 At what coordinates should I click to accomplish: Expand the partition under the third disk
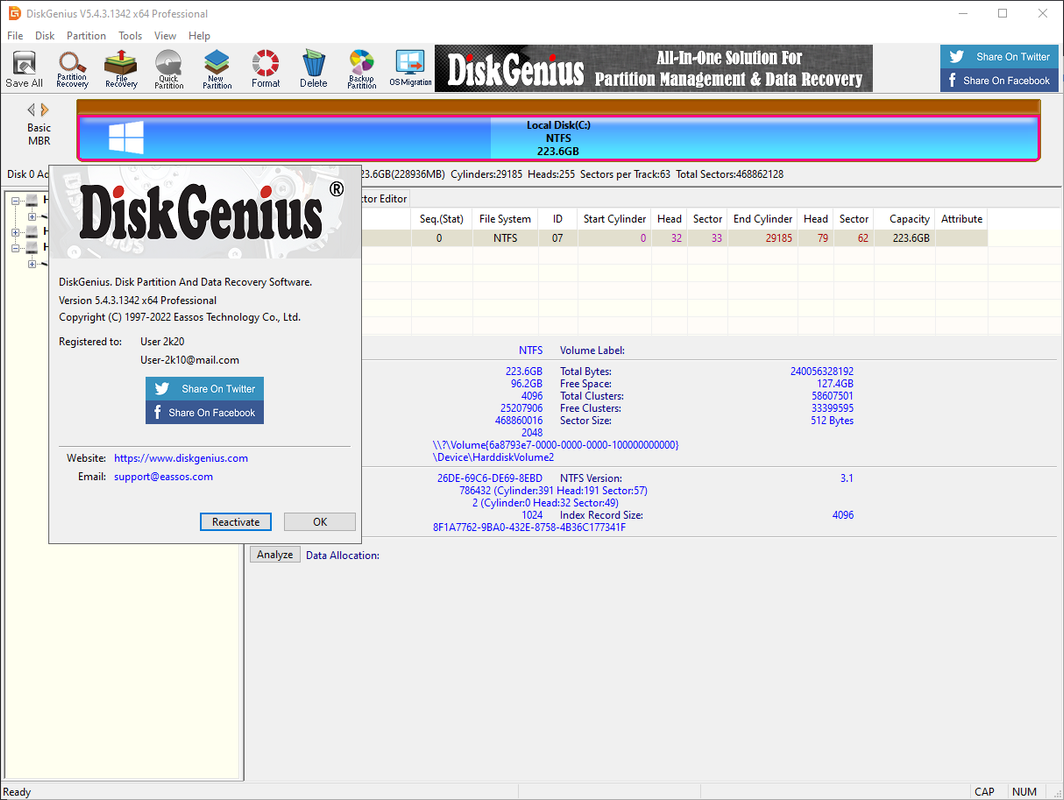32,264
